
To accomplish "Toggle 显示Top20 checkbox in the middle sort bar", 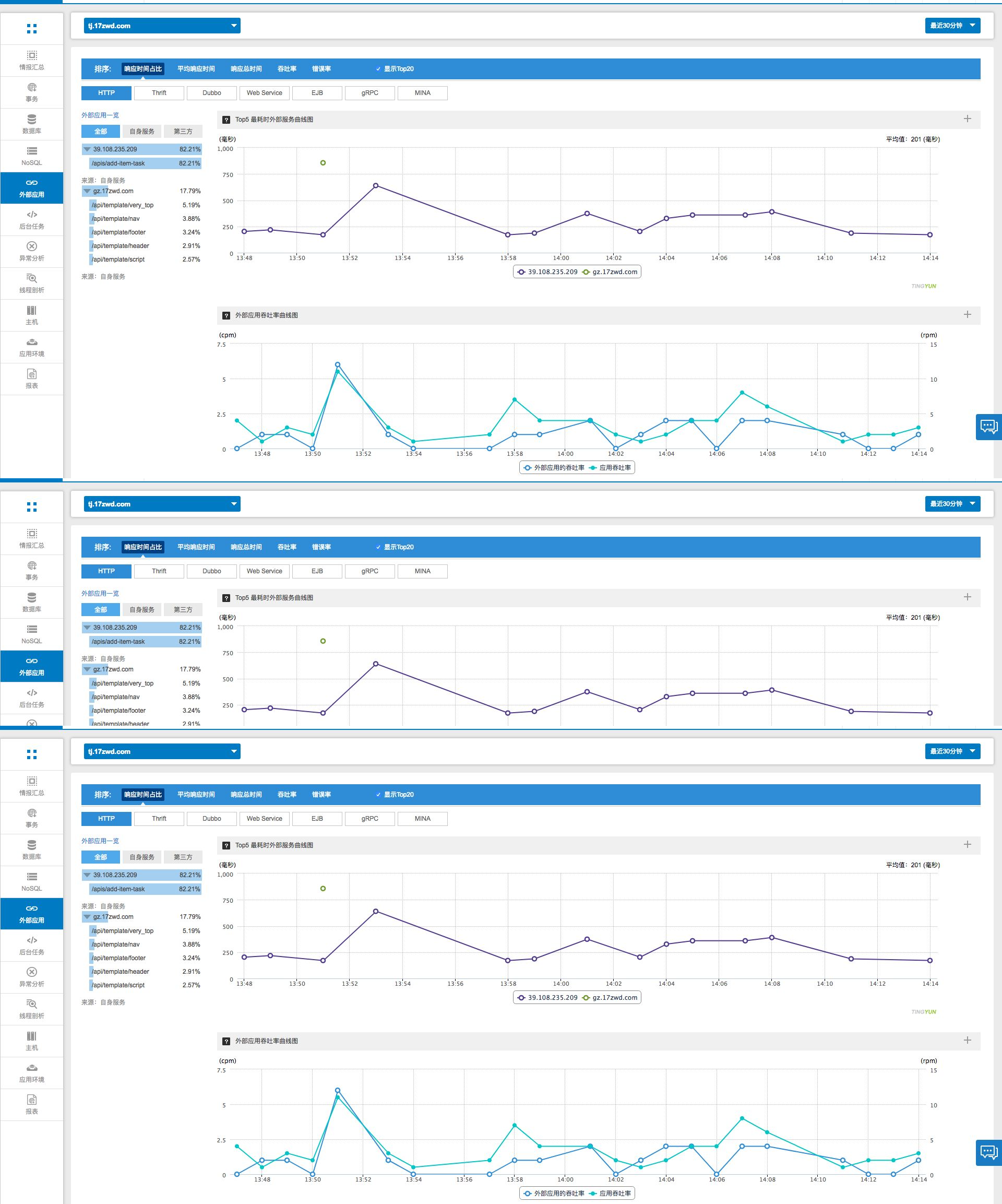I will coord(378,547).
